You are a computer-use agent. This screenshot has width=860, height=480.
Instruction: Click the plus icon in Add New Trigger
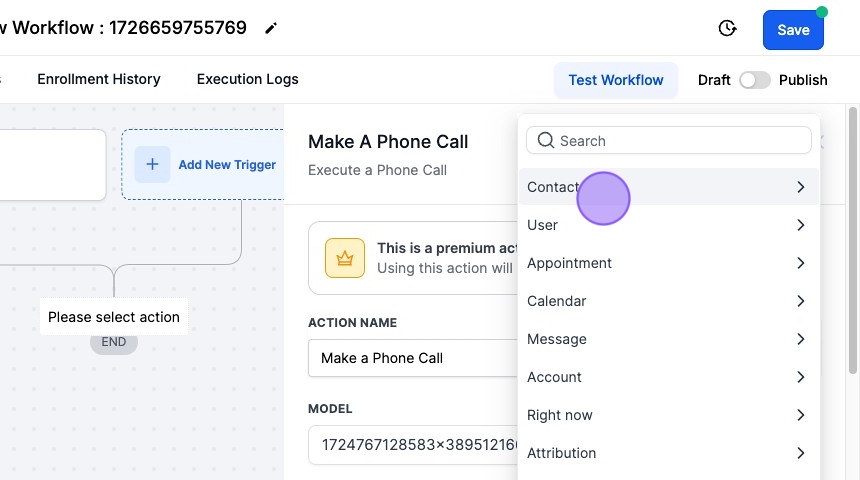(152, 164)
